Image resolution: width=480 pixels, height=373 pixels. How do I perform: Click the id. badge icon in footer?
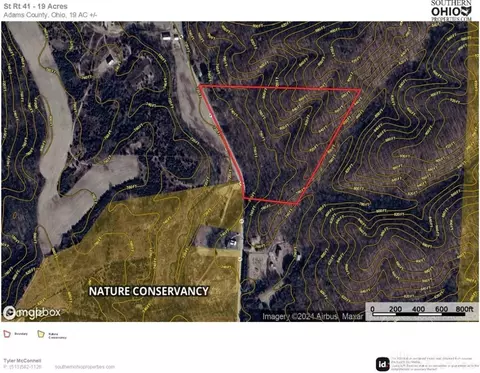click(383, 364)
